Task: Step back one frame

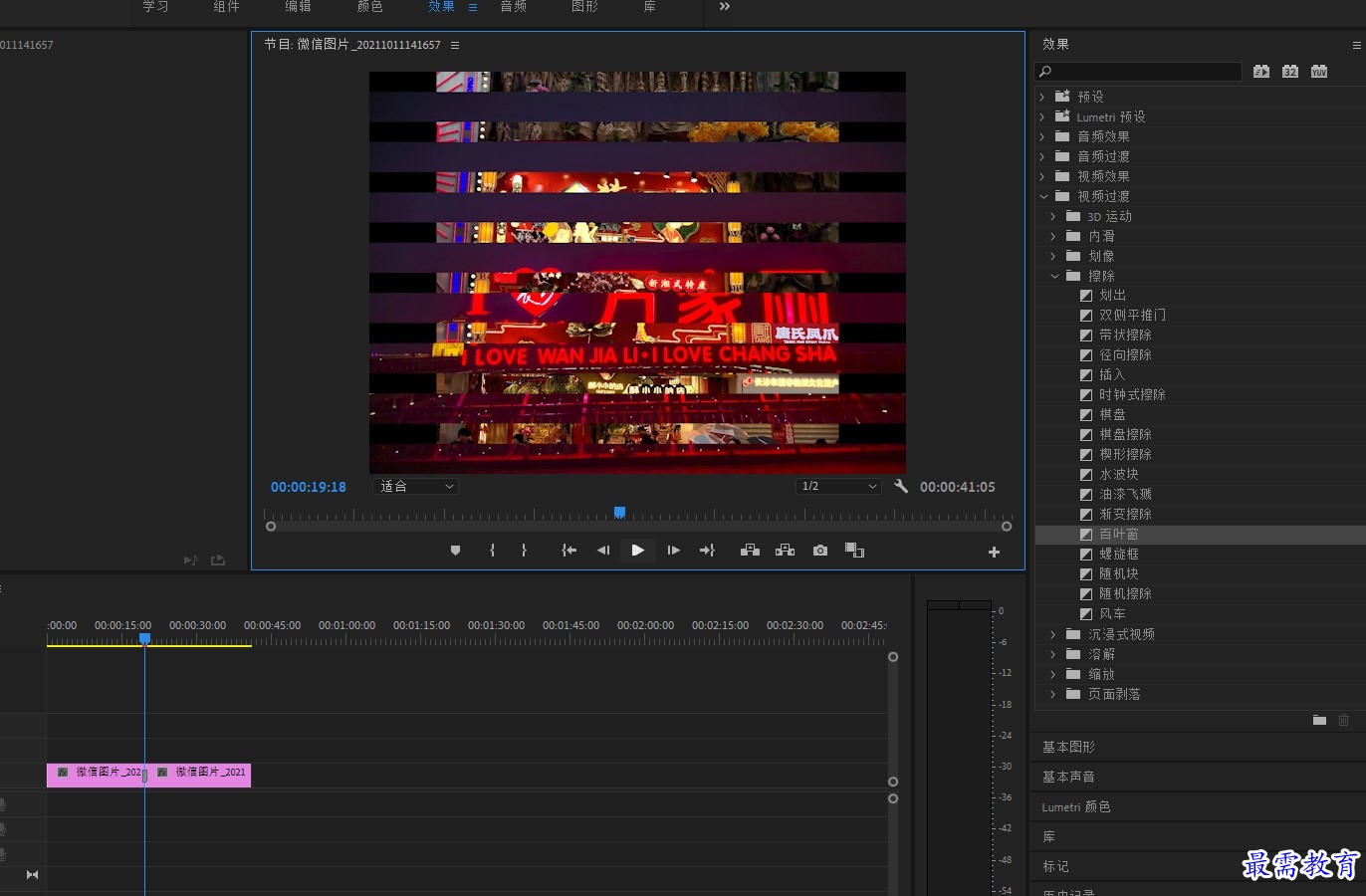Action: click(602, 551)
